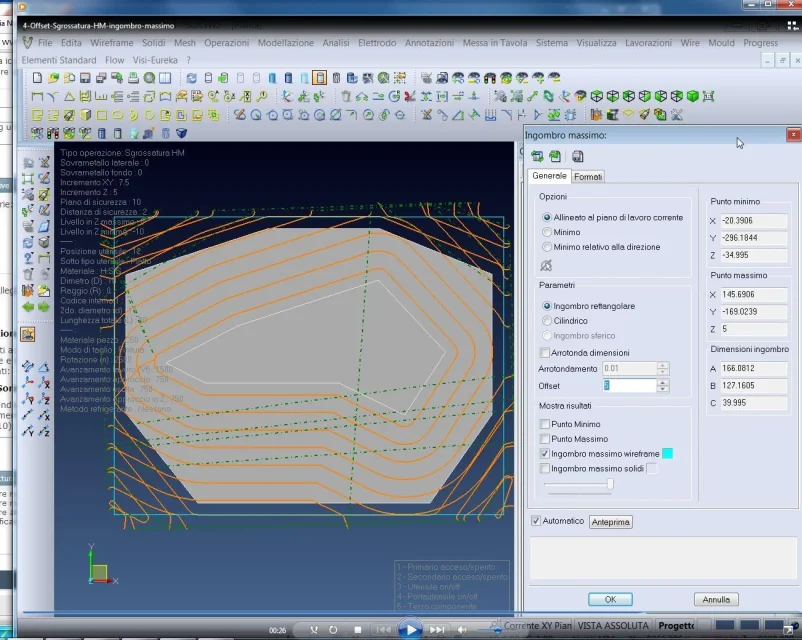Select Minimo relativo alla direzione option

pyautogui.click(x=547, y=247)
